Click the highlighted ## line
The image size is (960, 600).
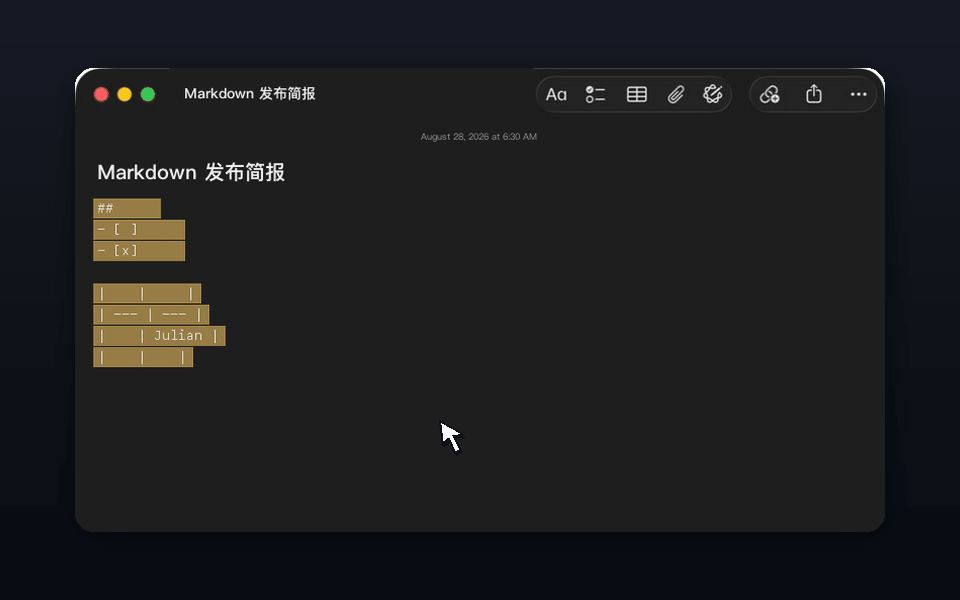click(x=127, y=208)
